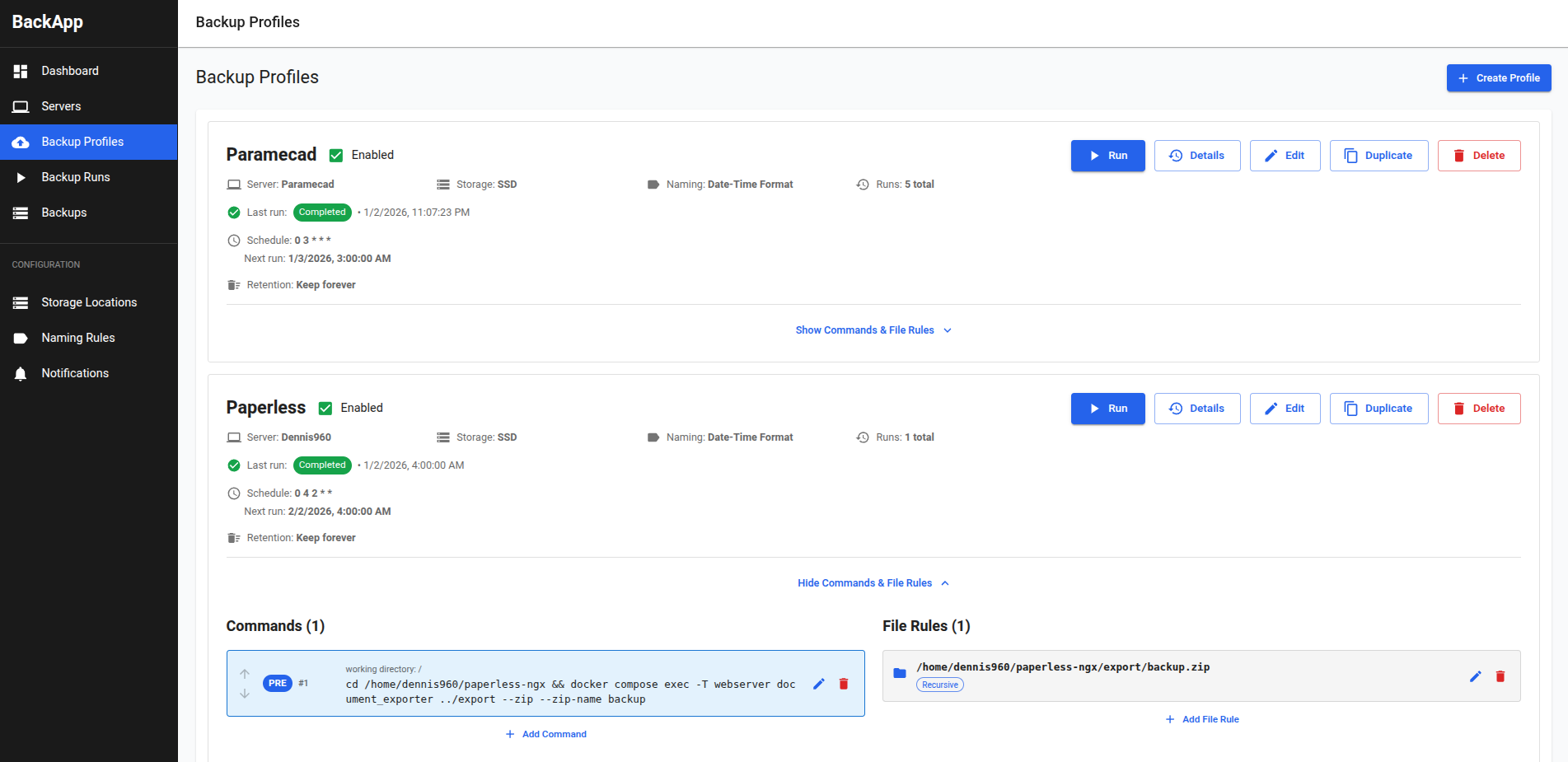
Task: Click the Paramecad profile title
Action: pyautogui.click(x=271, y=155)
